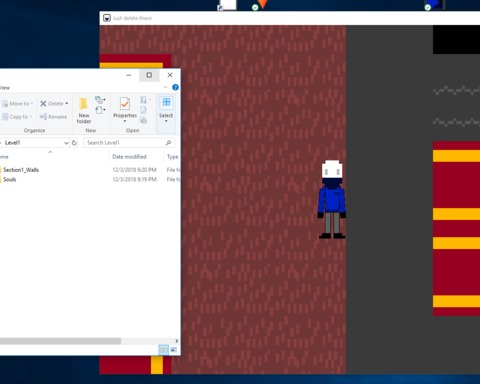Click the Level1 address path segment
Screen dimensions: 480x384
12,143
